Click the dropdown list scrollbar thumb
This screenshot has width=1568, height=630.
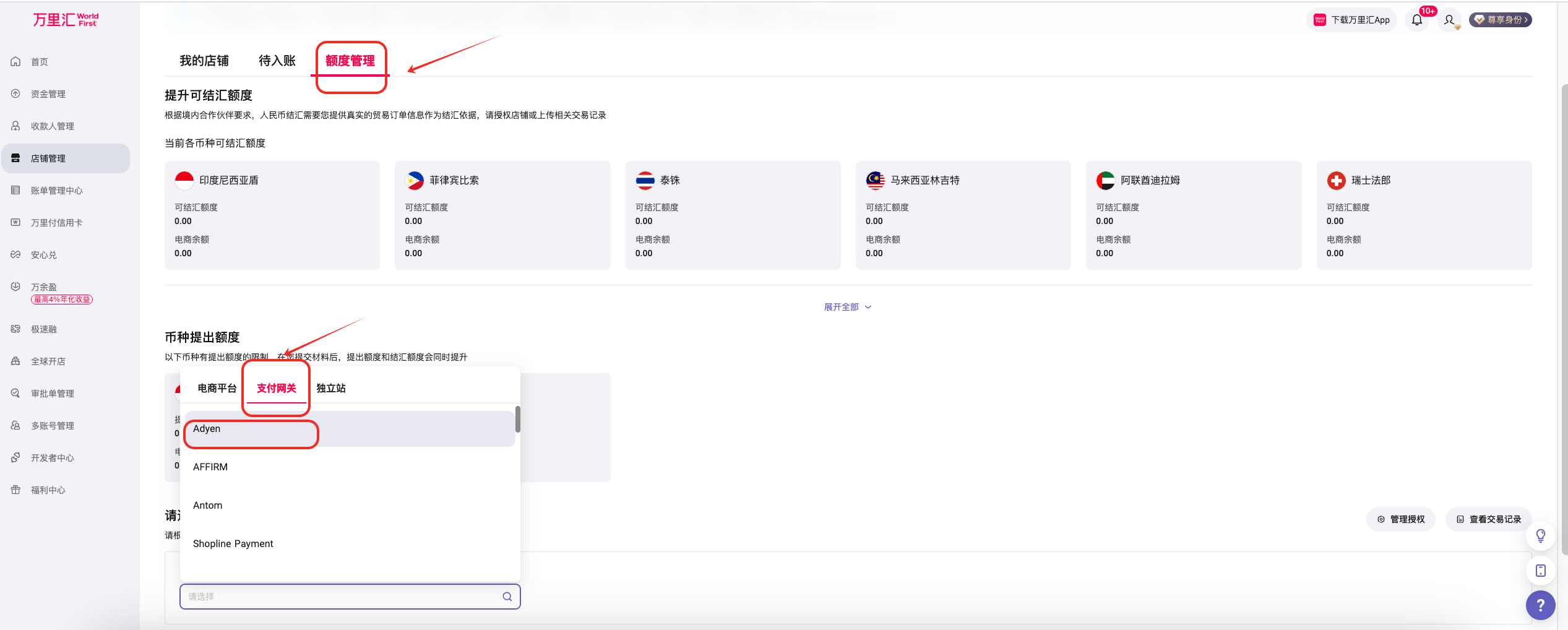517,420
